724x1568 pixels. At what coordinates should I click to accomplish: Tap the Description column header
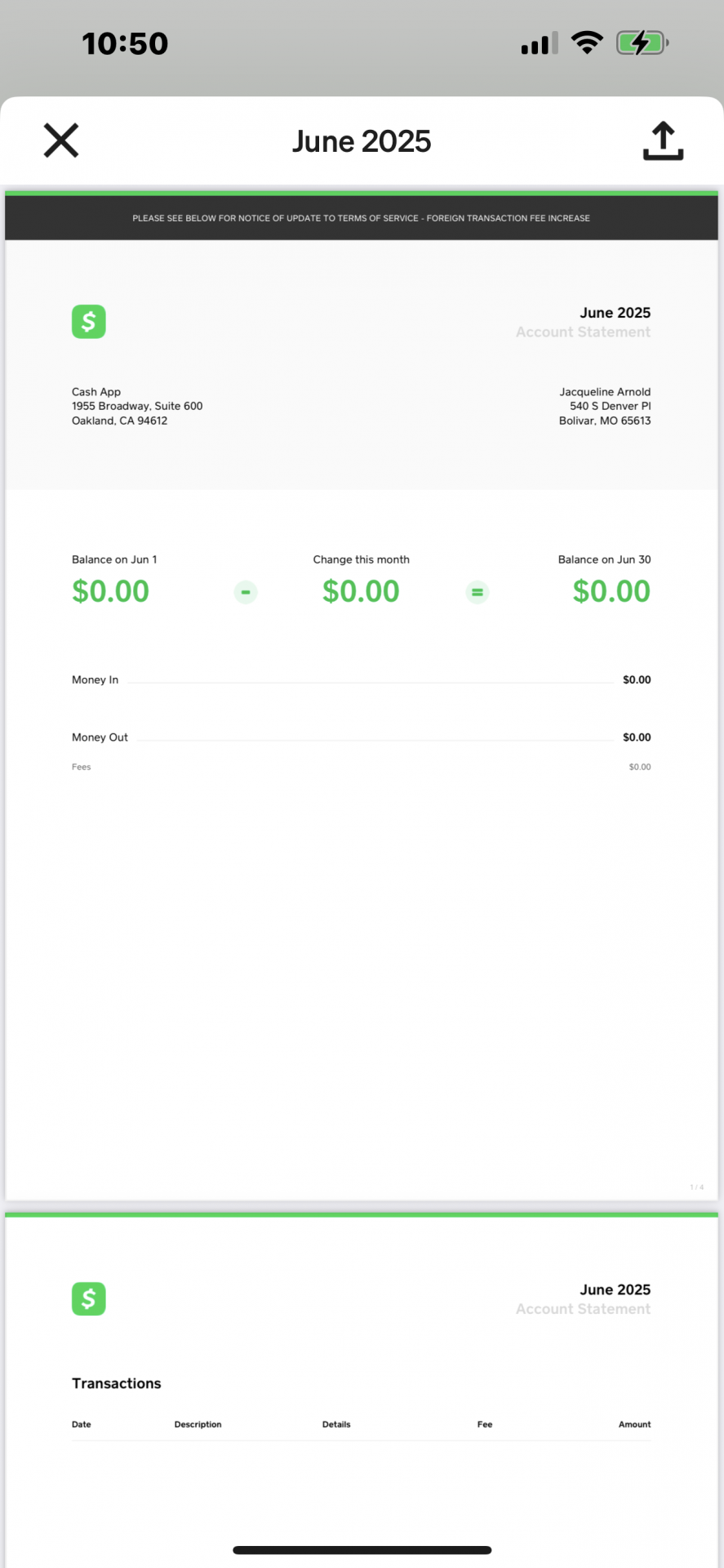click(198, 1424)
